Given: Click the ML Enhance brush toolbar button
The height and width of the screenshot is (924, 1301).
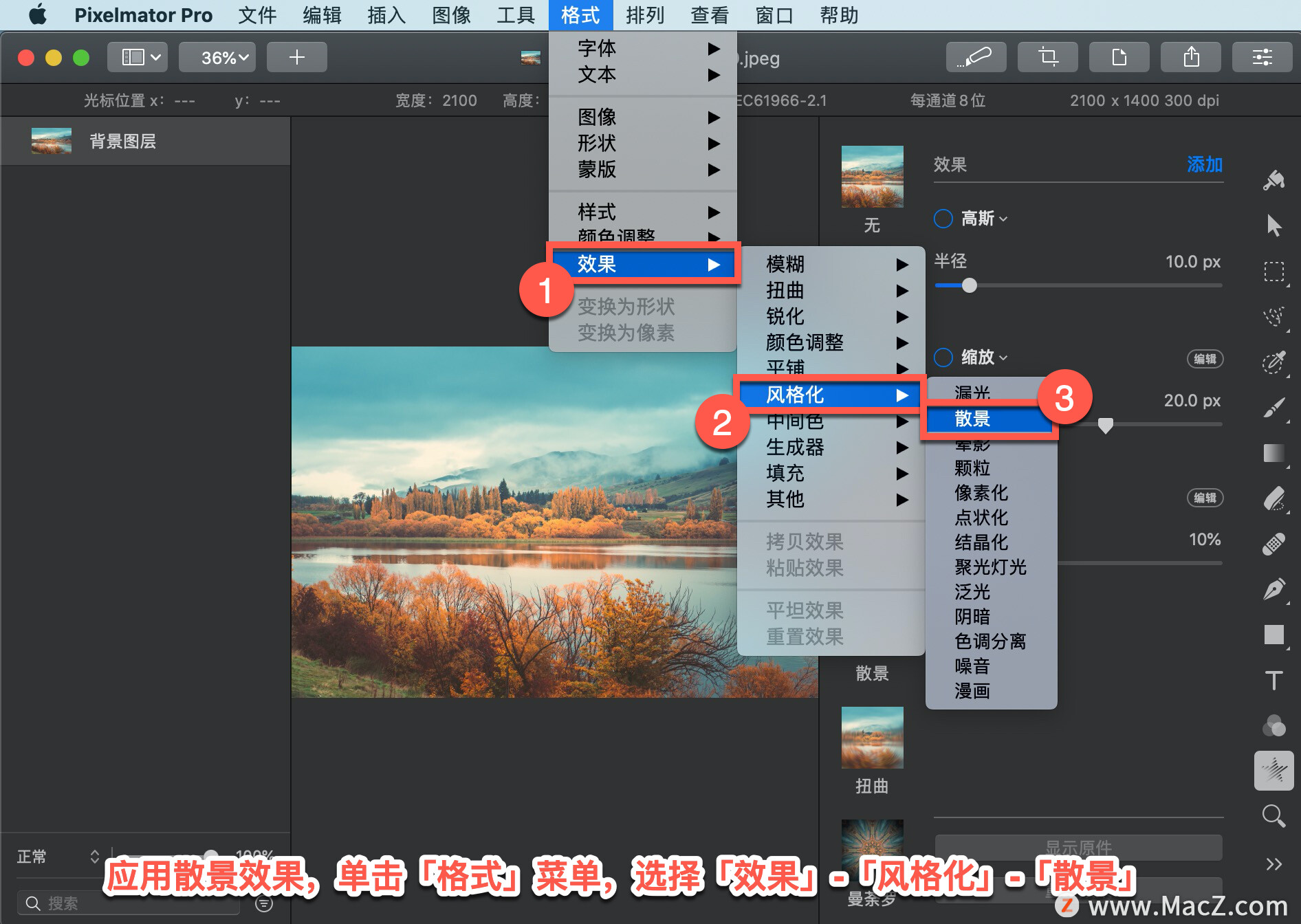Looking at the screenshot, I should pyautogui.click(x=976, y=57).
